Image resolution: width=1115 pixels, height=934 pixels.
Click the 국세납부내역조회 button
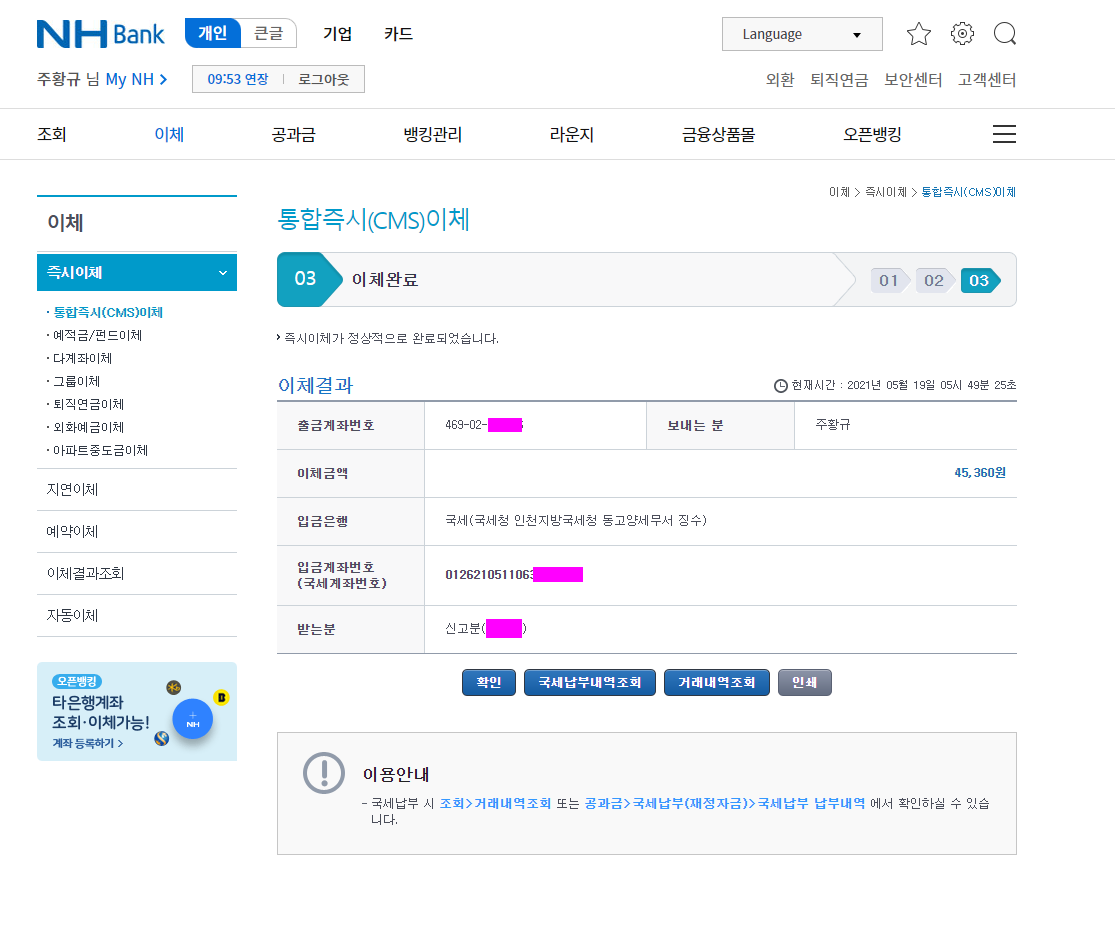click(589, 682)
